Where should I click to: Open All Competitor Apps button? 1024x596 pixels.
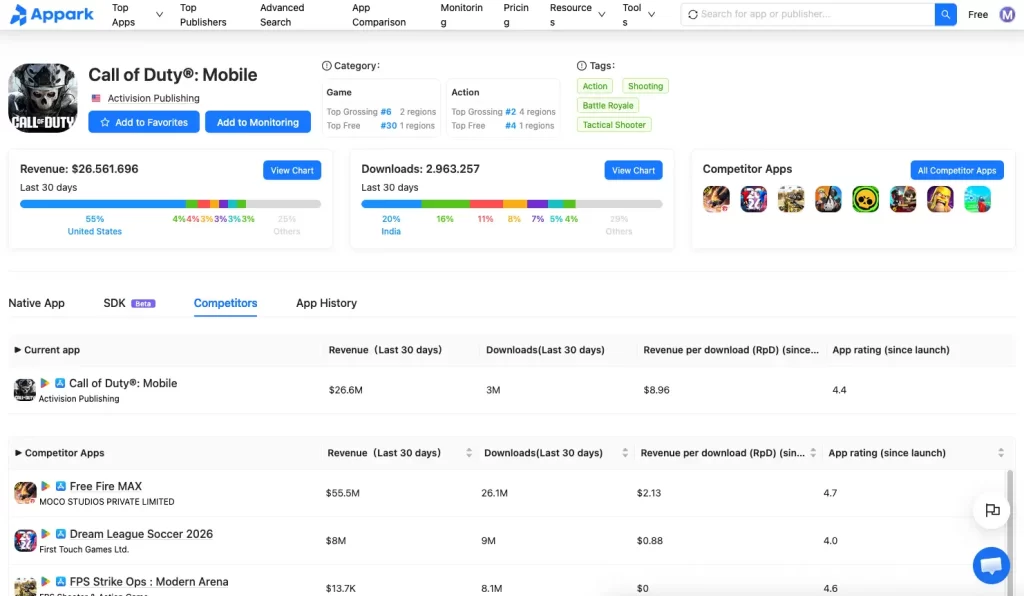pos(957,170)
